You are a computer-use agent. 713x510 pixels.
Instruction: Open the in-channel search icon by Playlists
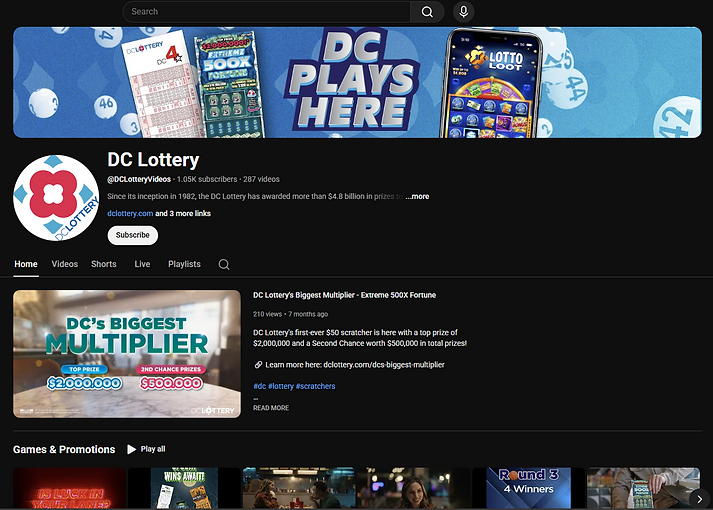[224, 265]
